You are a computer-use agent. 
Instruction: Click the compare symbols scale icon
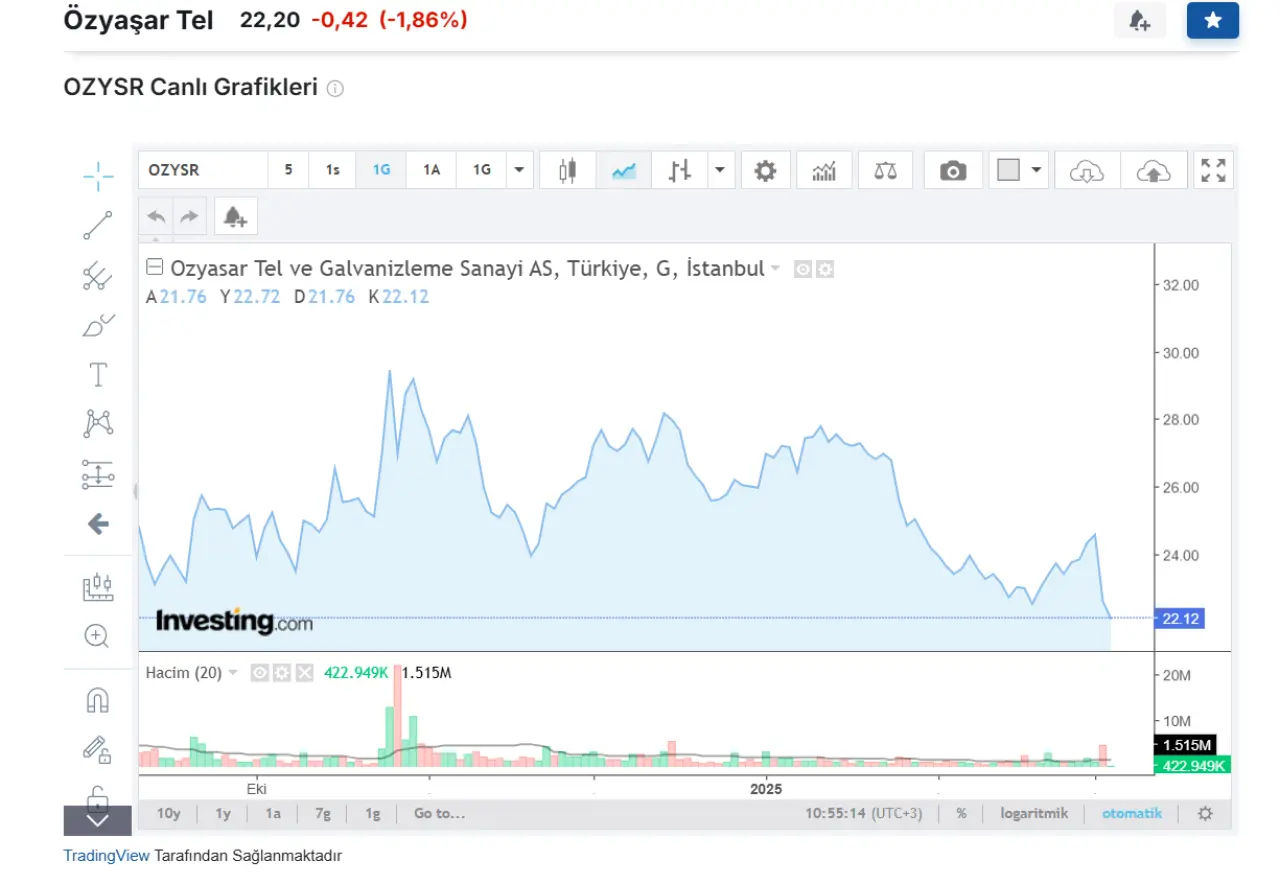[x=885, y=171]
